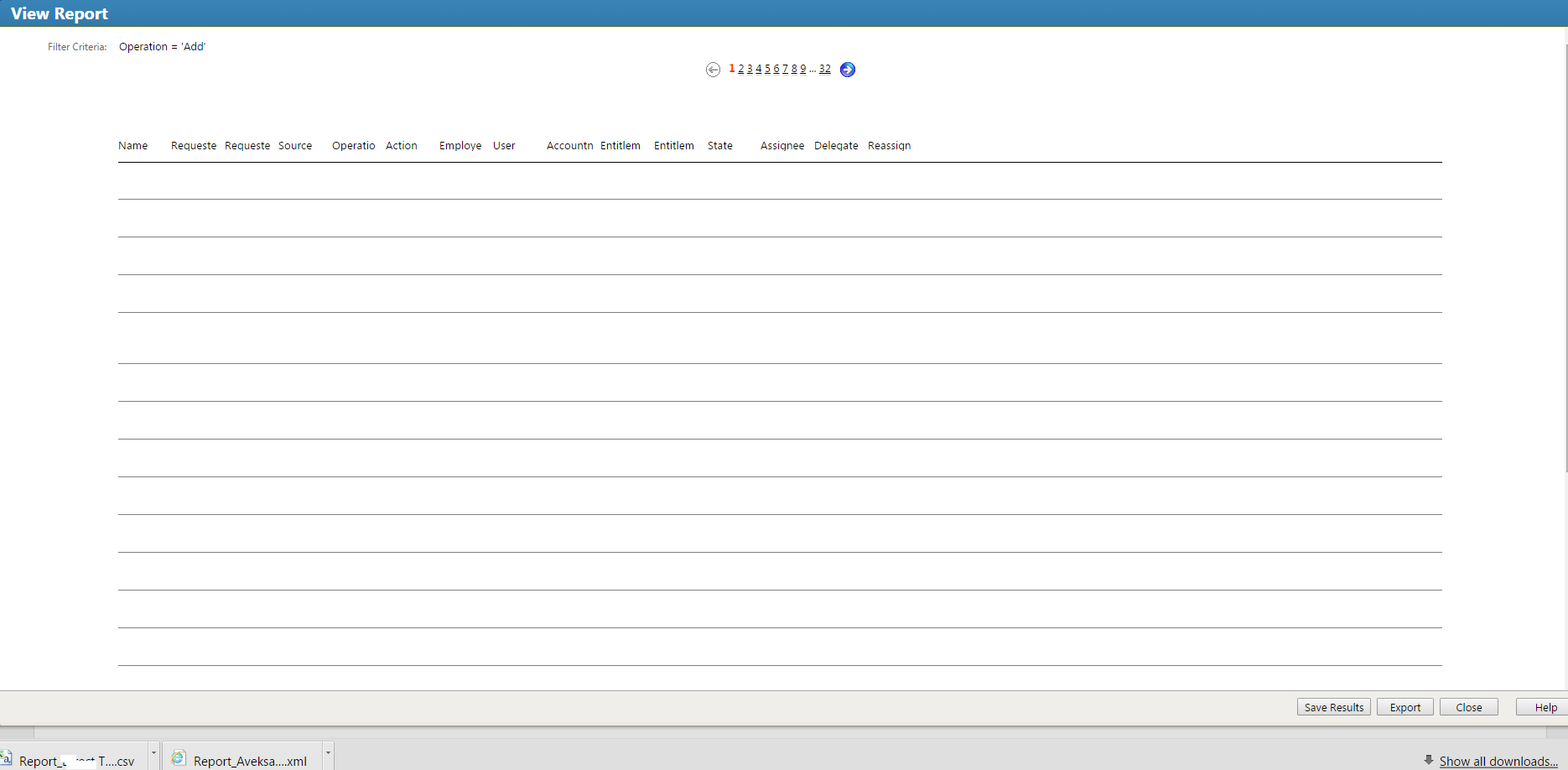Select page 9 in the pagination
This screenshot has width=1568, height=770.
click(802, 69)
